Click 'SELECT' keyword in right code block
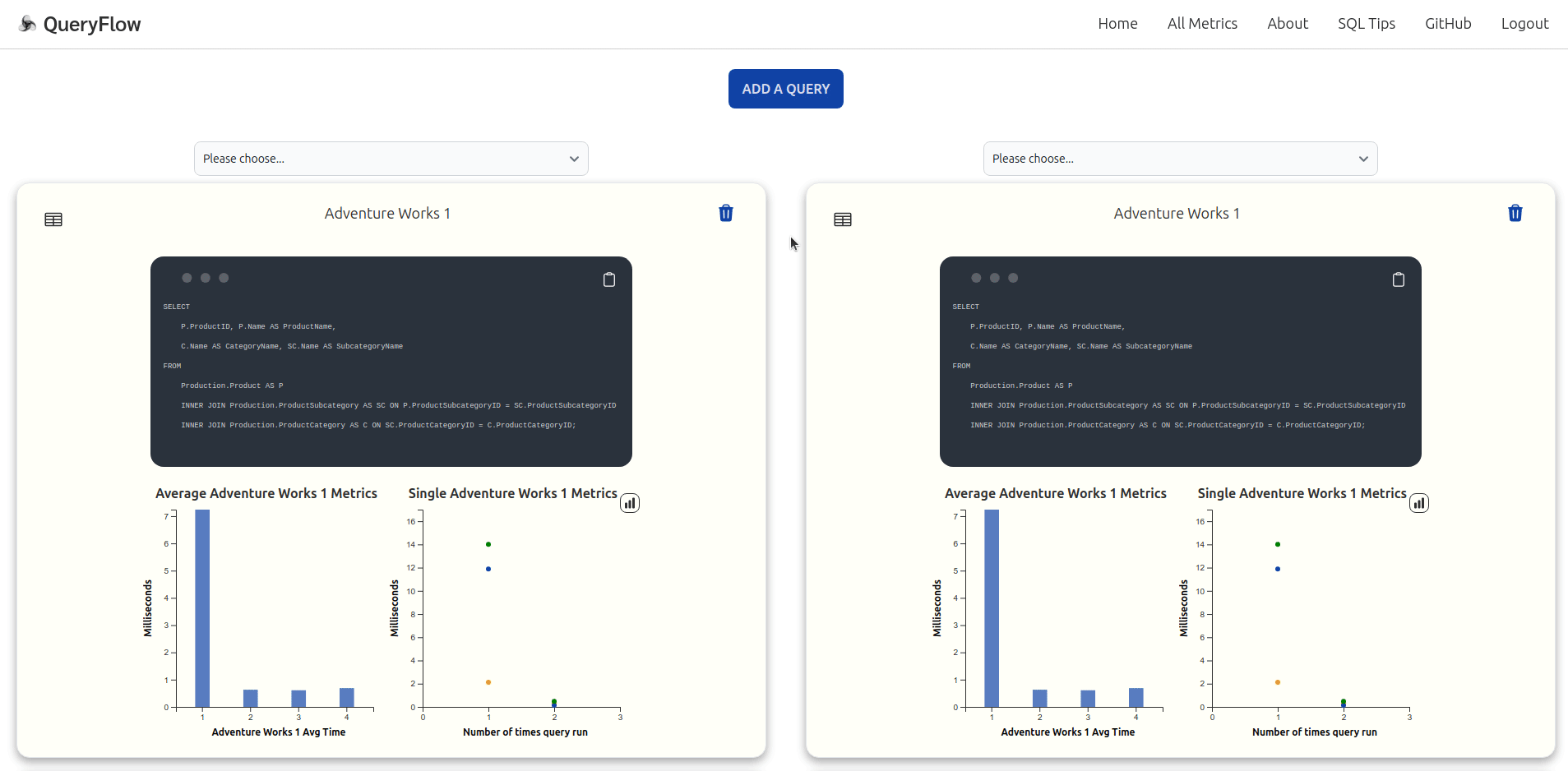Image resolution: width=1568 pixels, height=771 pixels. click(x=965, y=307)
